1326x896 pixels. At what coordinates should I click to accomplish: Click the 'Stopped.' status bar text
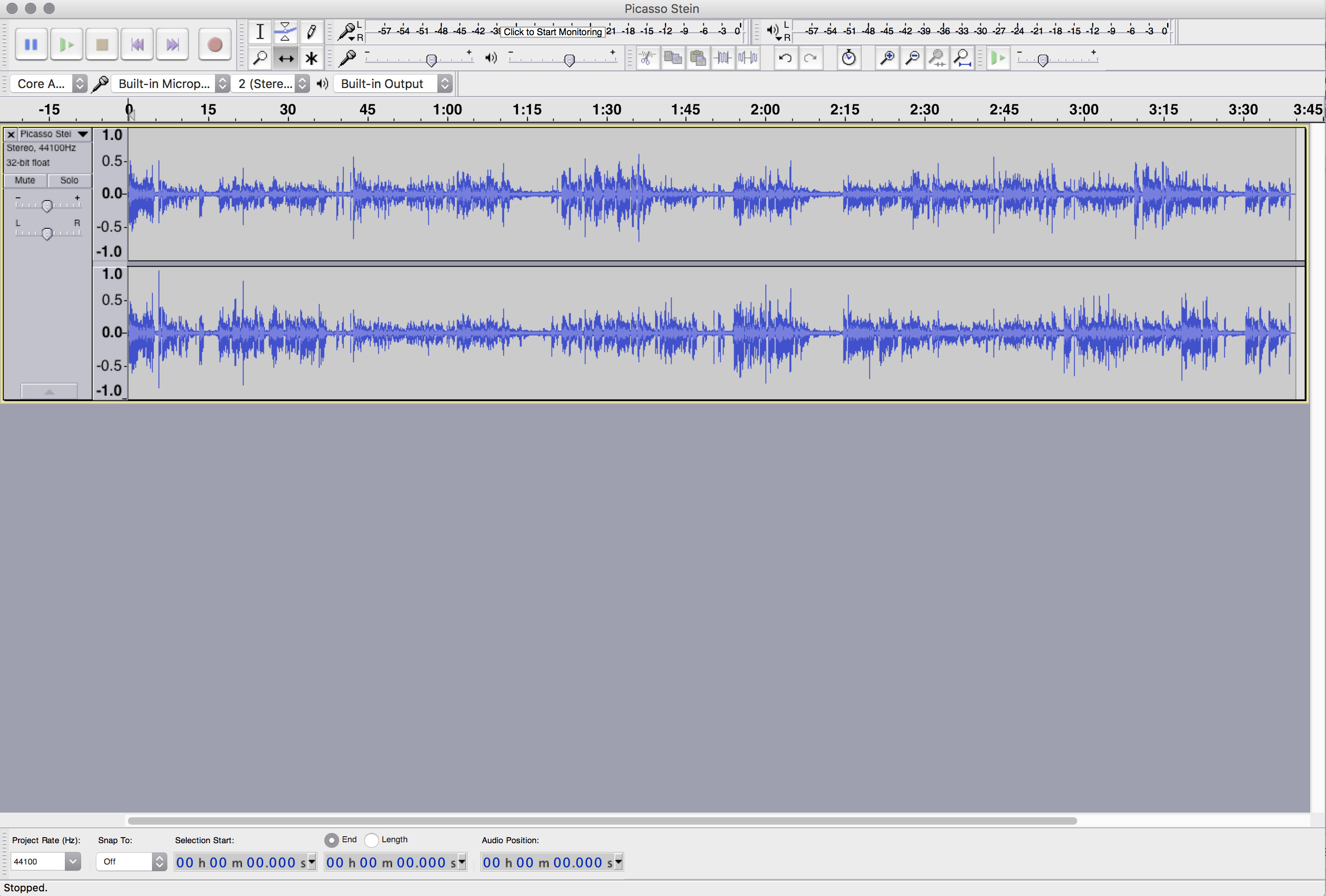(x=25, y=888)
